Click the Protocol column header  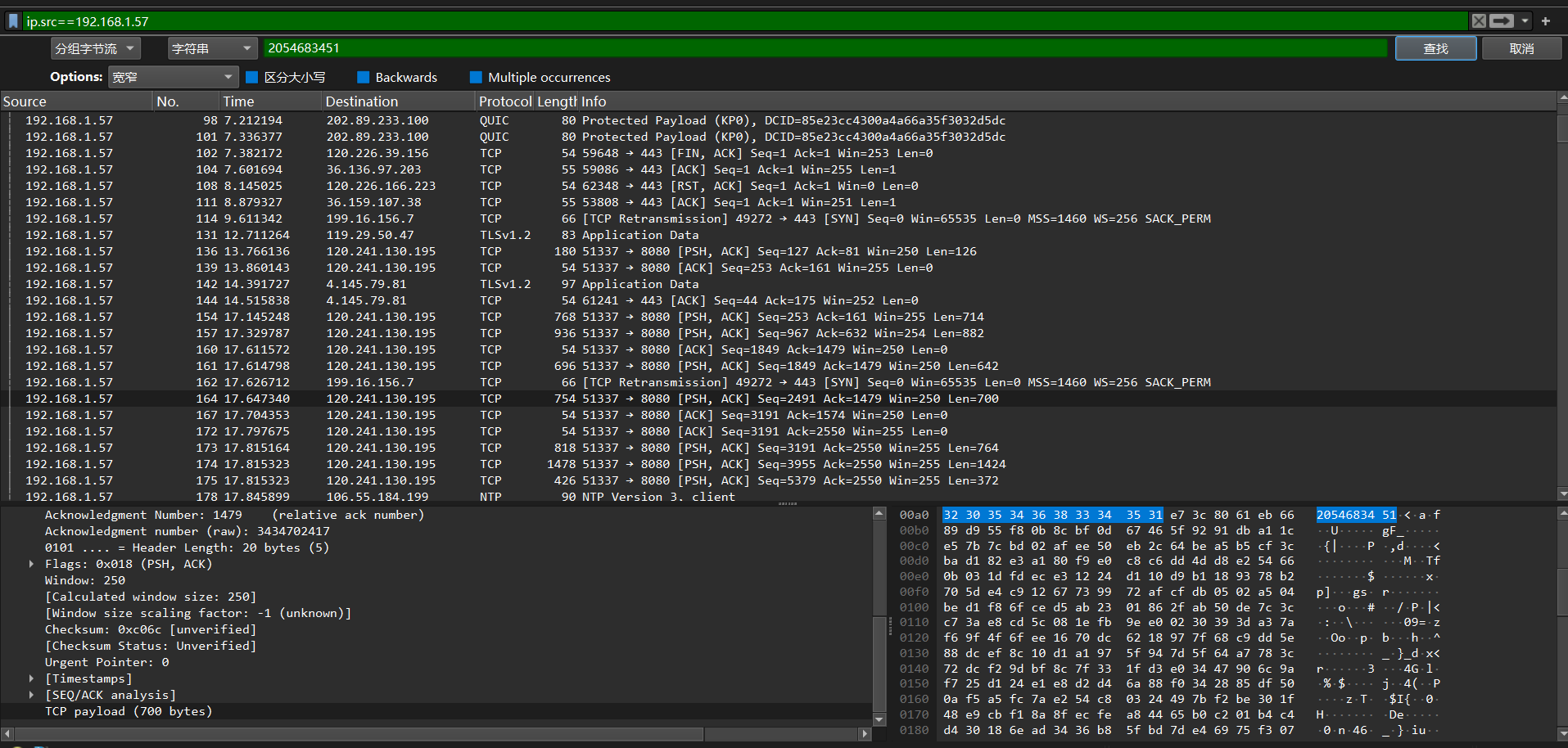click(x=504, y=101)
